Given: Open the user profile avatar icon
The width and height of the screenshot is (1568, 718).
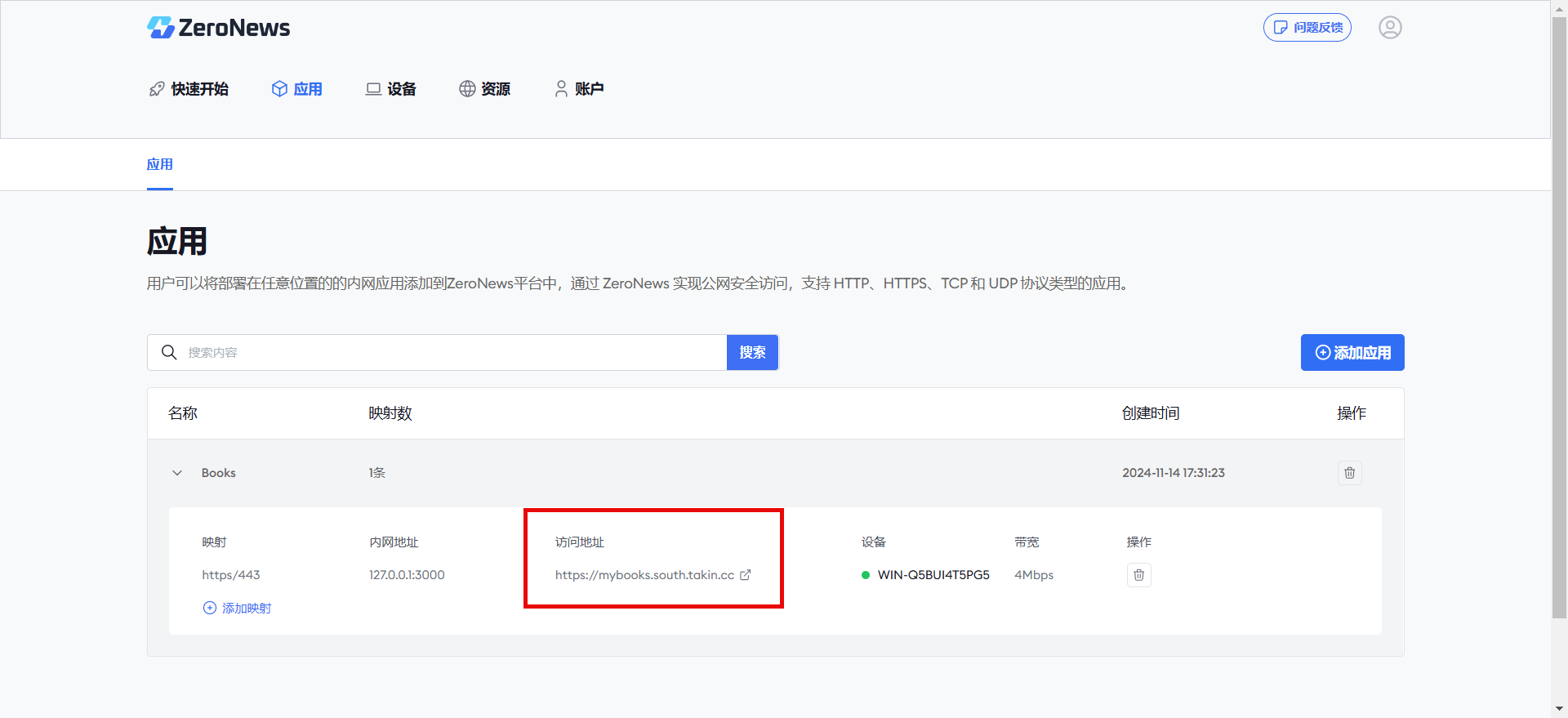Looking at the screenshot, I should (x=1390, y=28).
